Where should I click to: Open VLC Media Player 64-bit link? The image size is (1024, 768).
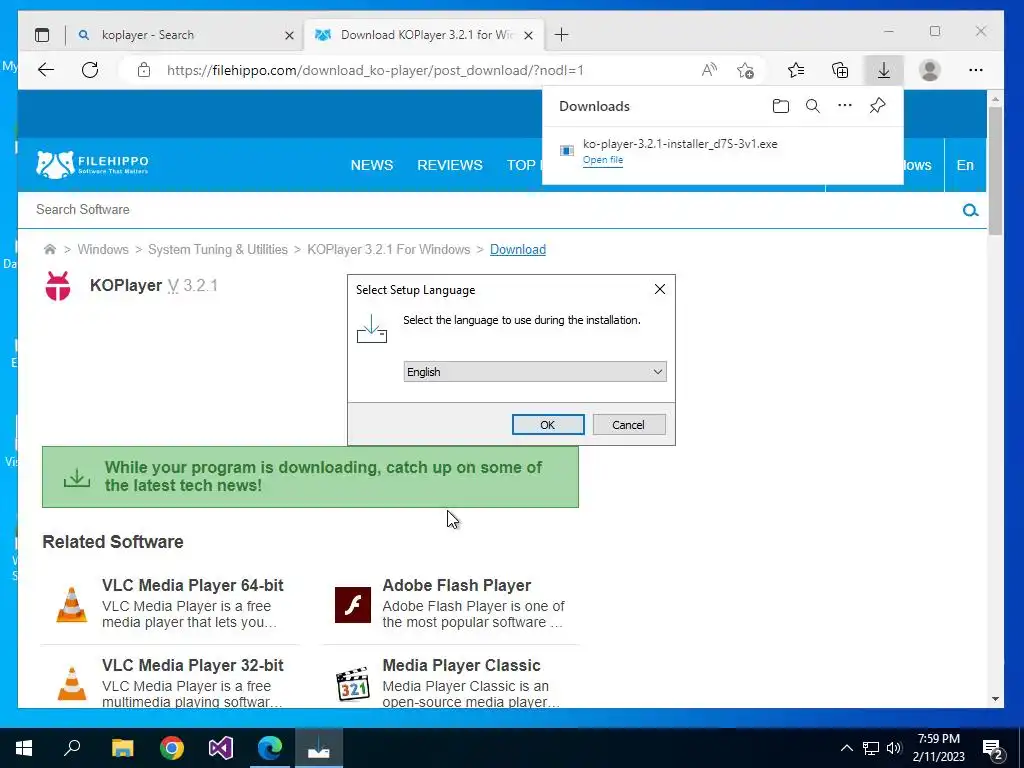tap(193, 585)
